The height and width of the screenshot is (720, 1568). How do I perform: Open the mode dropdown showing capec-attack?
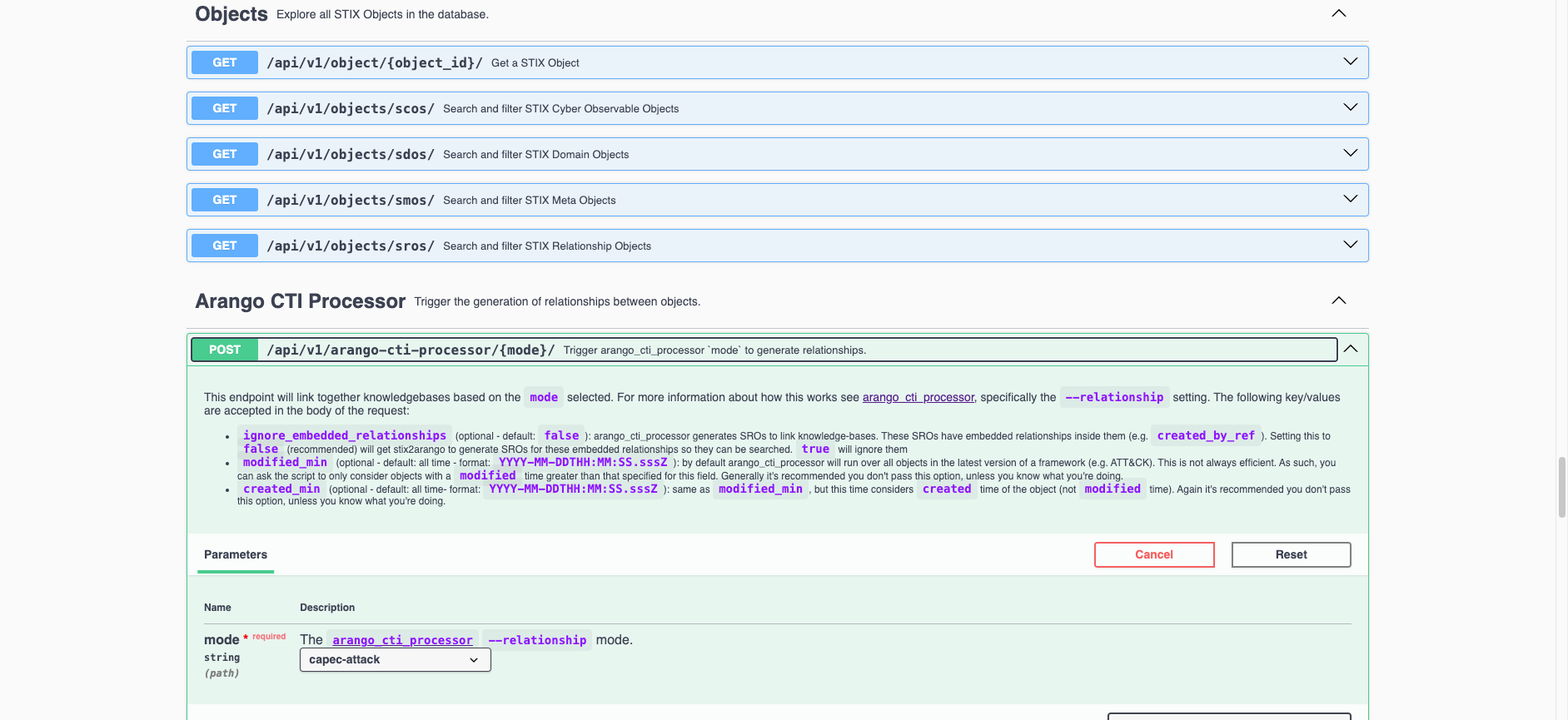[x=395, y=660]
